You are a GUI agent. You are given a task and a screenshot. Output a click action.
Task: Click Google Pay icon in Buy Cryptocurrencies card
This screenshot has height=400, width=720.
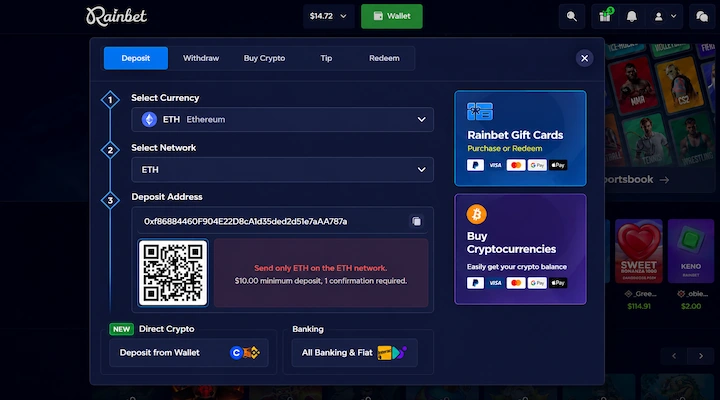(x=537, y=283)
